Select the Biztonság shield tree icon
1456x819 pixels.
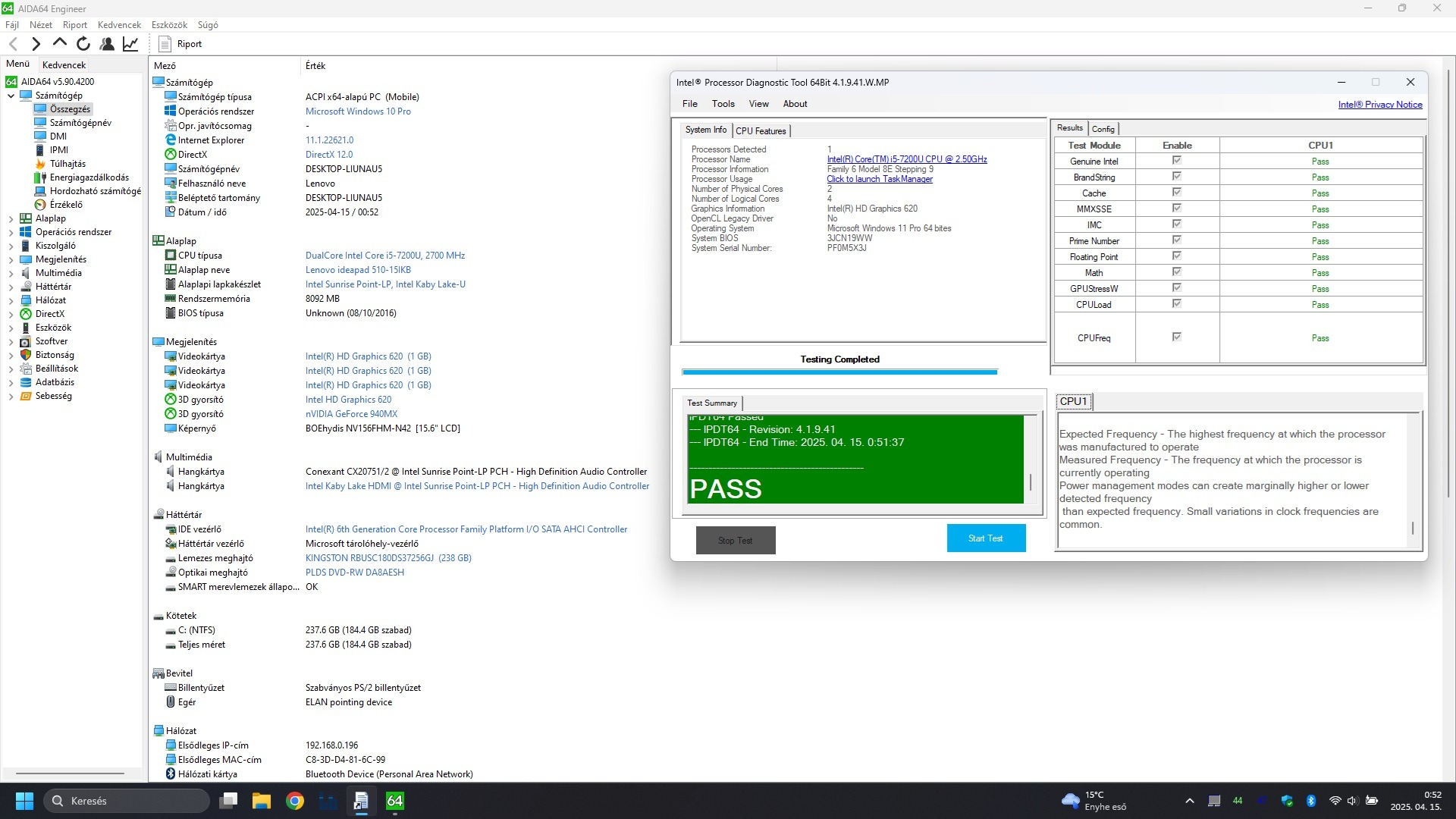26,355
